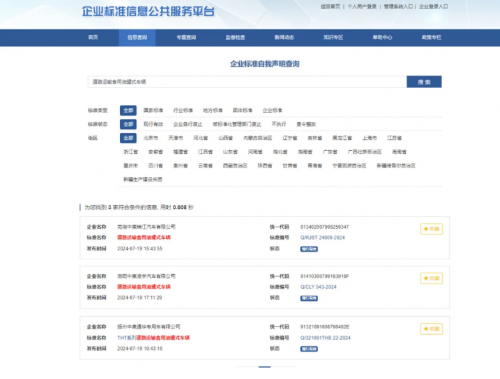
Task: Follow the 返回首页 link in the header
Action: coord(330,6)
